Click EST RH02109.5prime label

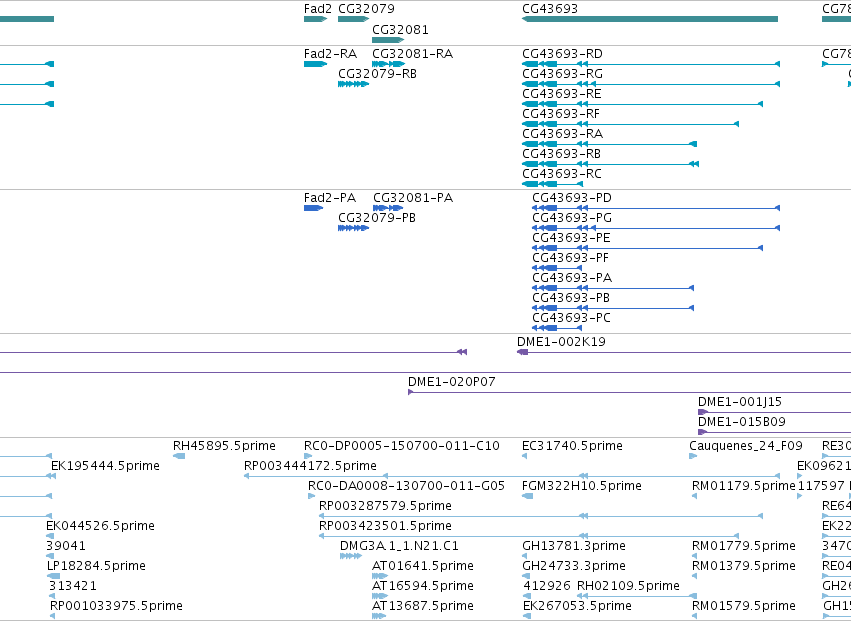628,587
